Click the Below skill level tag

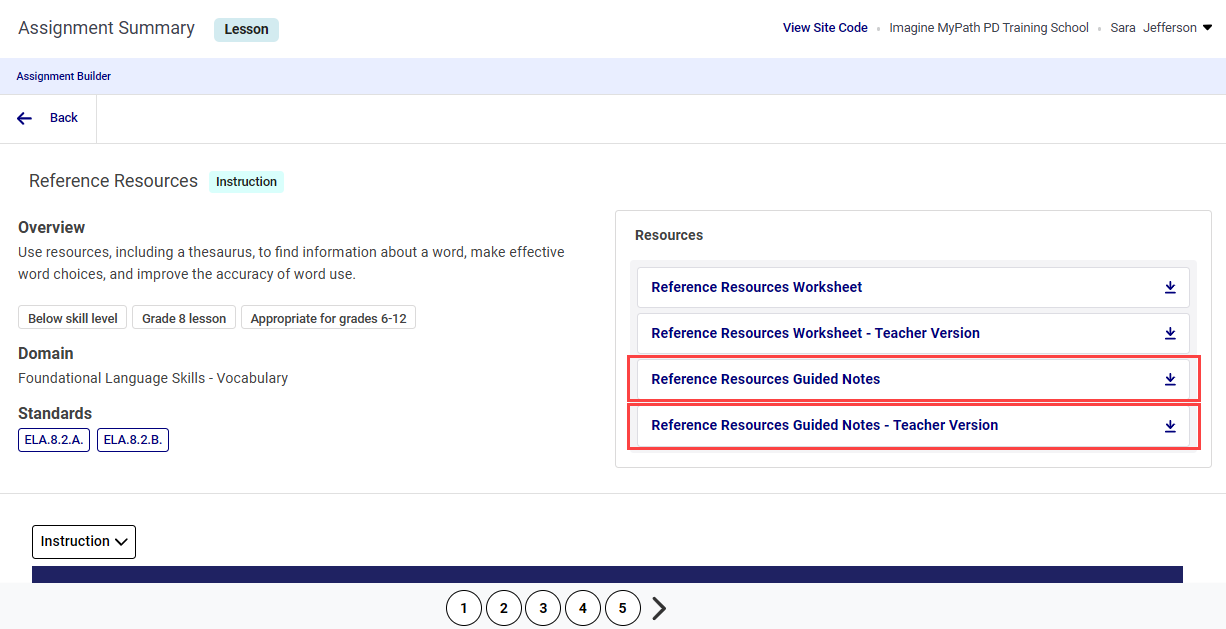pos(73,318)
